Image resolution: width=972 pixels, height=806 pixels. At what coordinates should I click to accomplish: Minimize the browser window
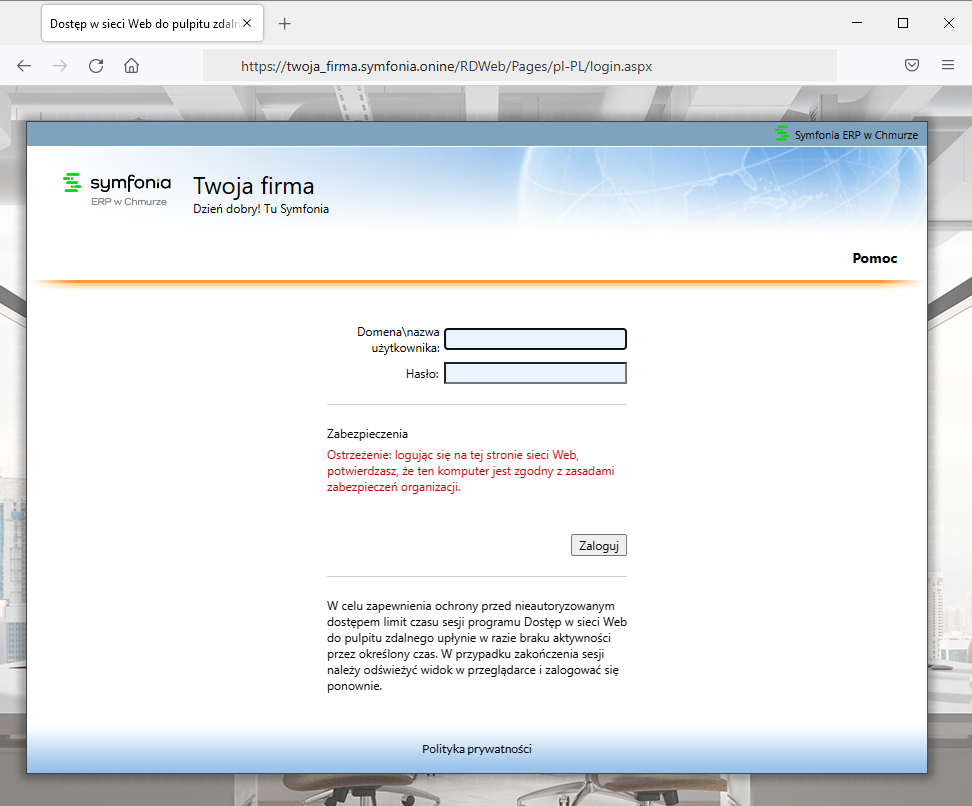point(857,23)
